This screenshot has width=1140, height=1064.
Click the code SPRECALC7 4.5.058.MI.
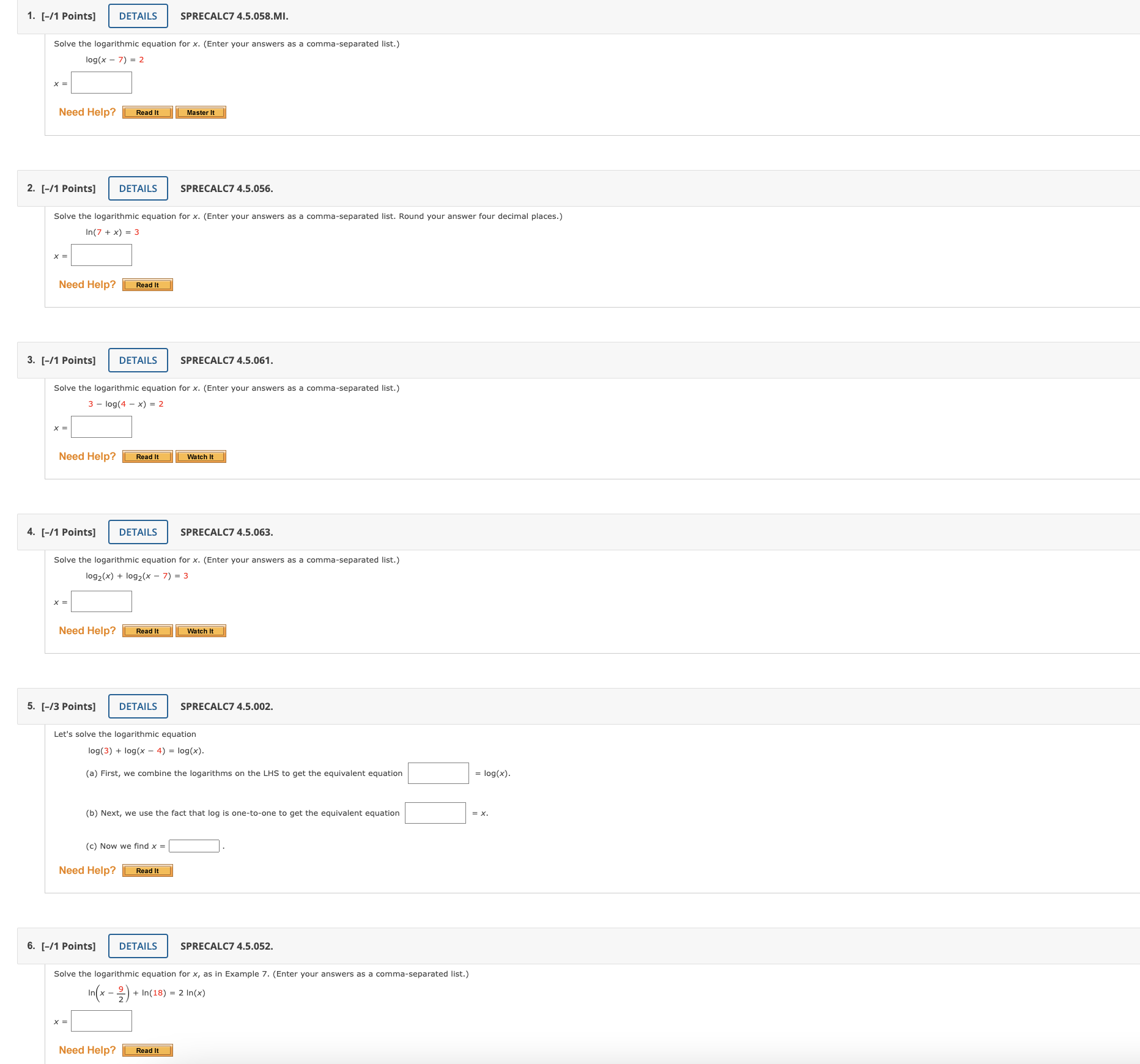[x=234, y=16]
